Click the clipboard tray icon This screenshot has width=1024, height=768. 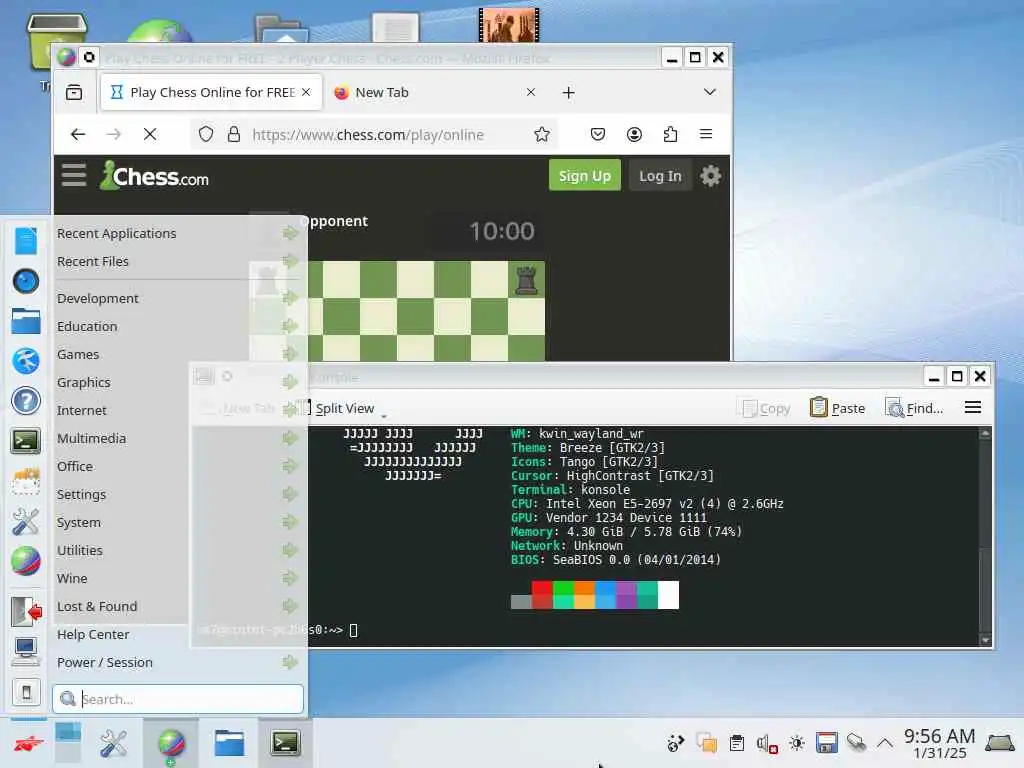(x=737, y=743)
